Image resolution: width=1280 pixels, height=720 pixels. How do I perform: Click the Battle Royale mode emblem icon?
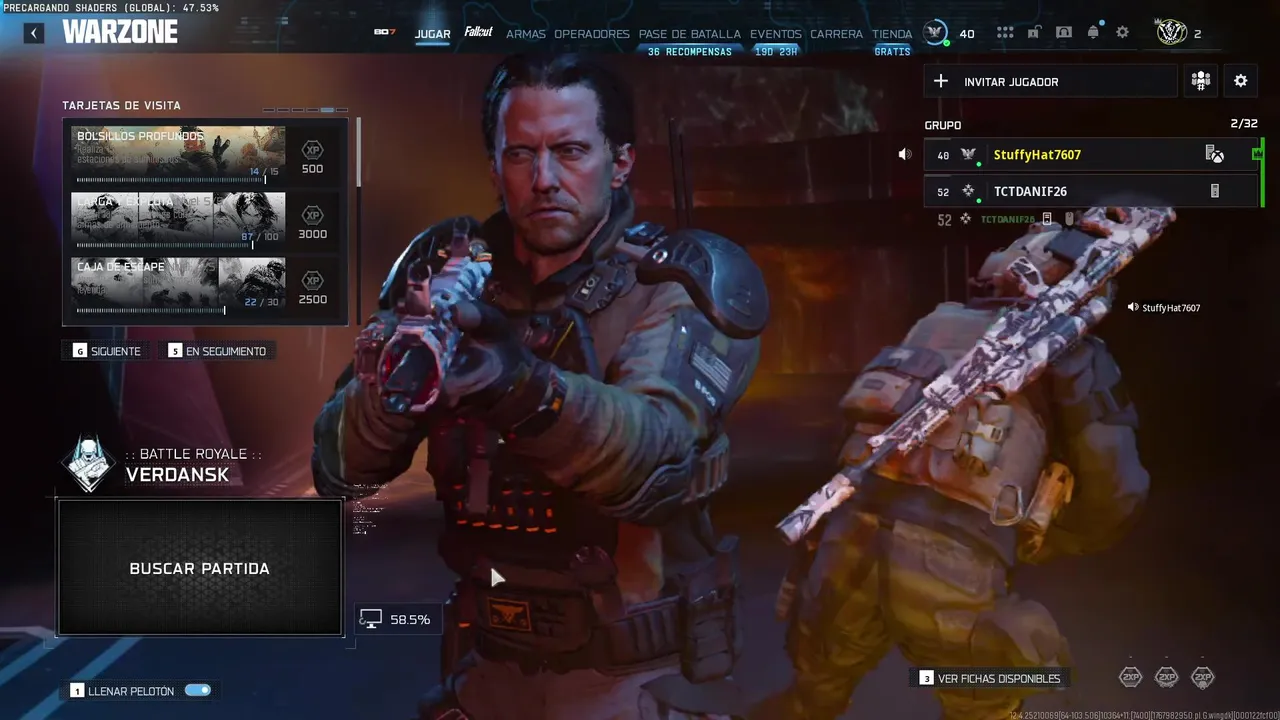[x=88, y=464]
